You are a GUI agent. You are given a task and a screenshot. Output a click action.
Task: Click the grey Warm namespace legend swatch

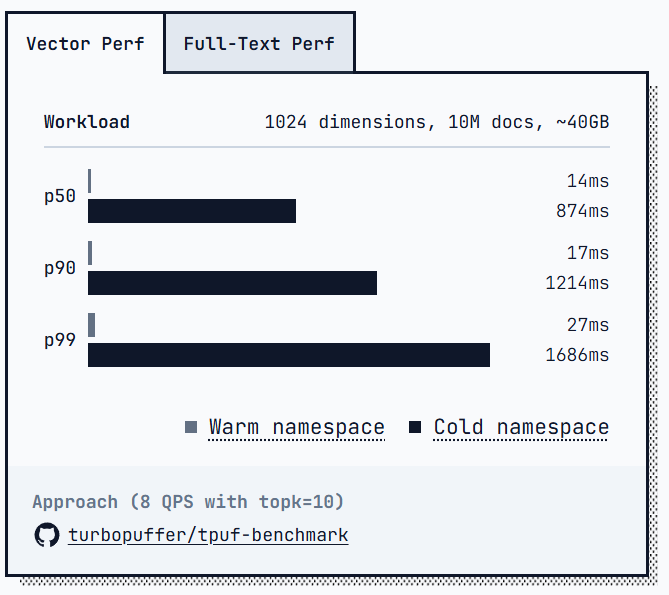(191, 427)
